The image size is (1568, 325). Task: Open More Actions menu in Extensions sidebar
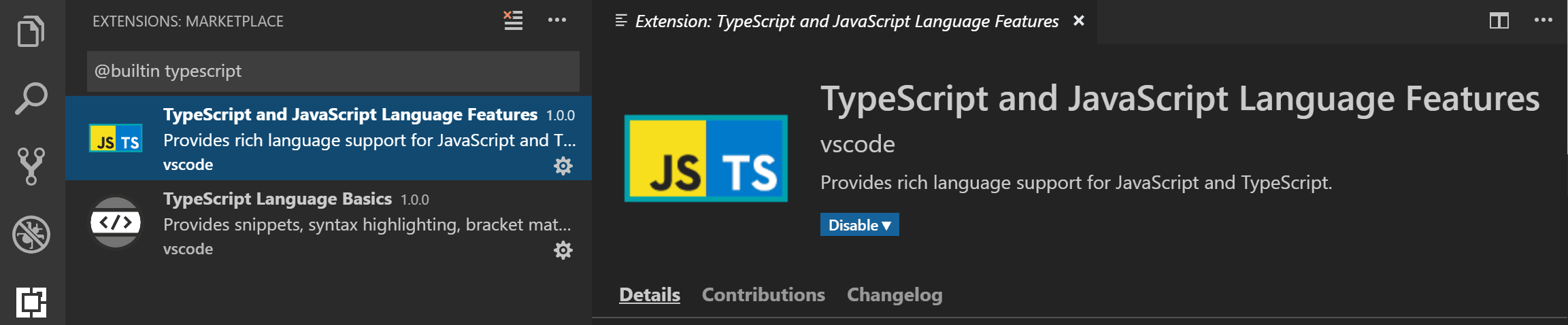(556, 20)
